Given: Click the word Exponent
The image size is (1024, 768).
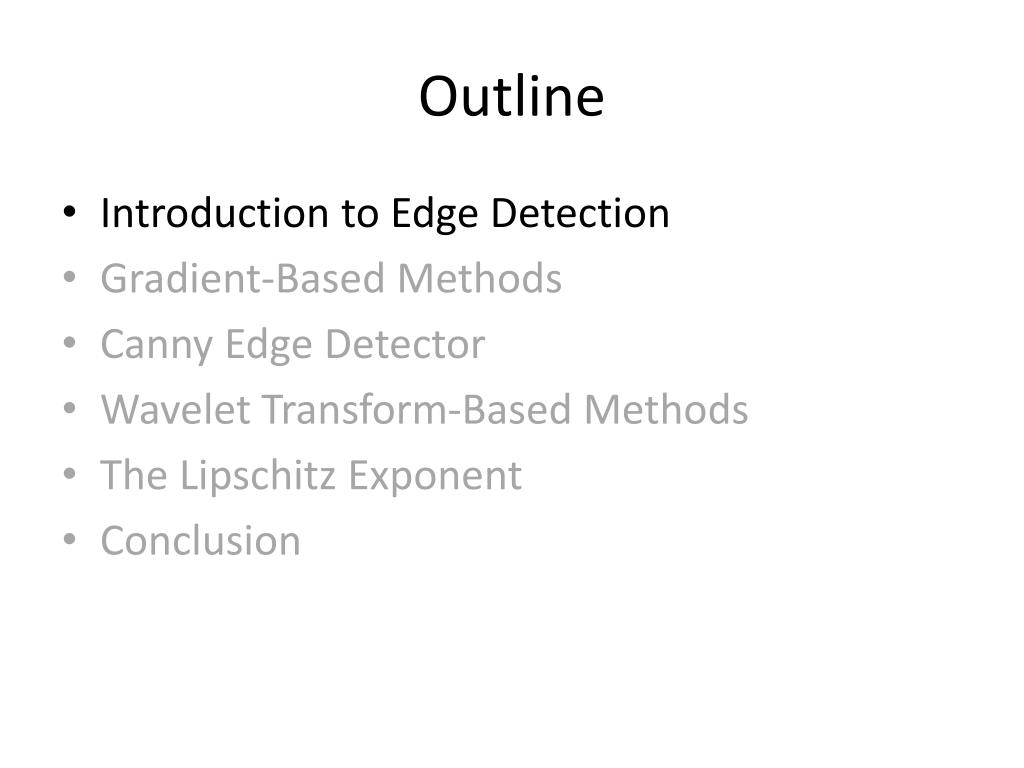Looking at the screenshot, I should tap(435, 477).
